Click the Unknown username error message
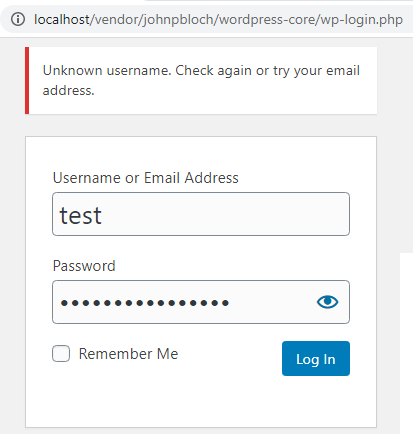 pyautogui.click(x=201, y=80)
